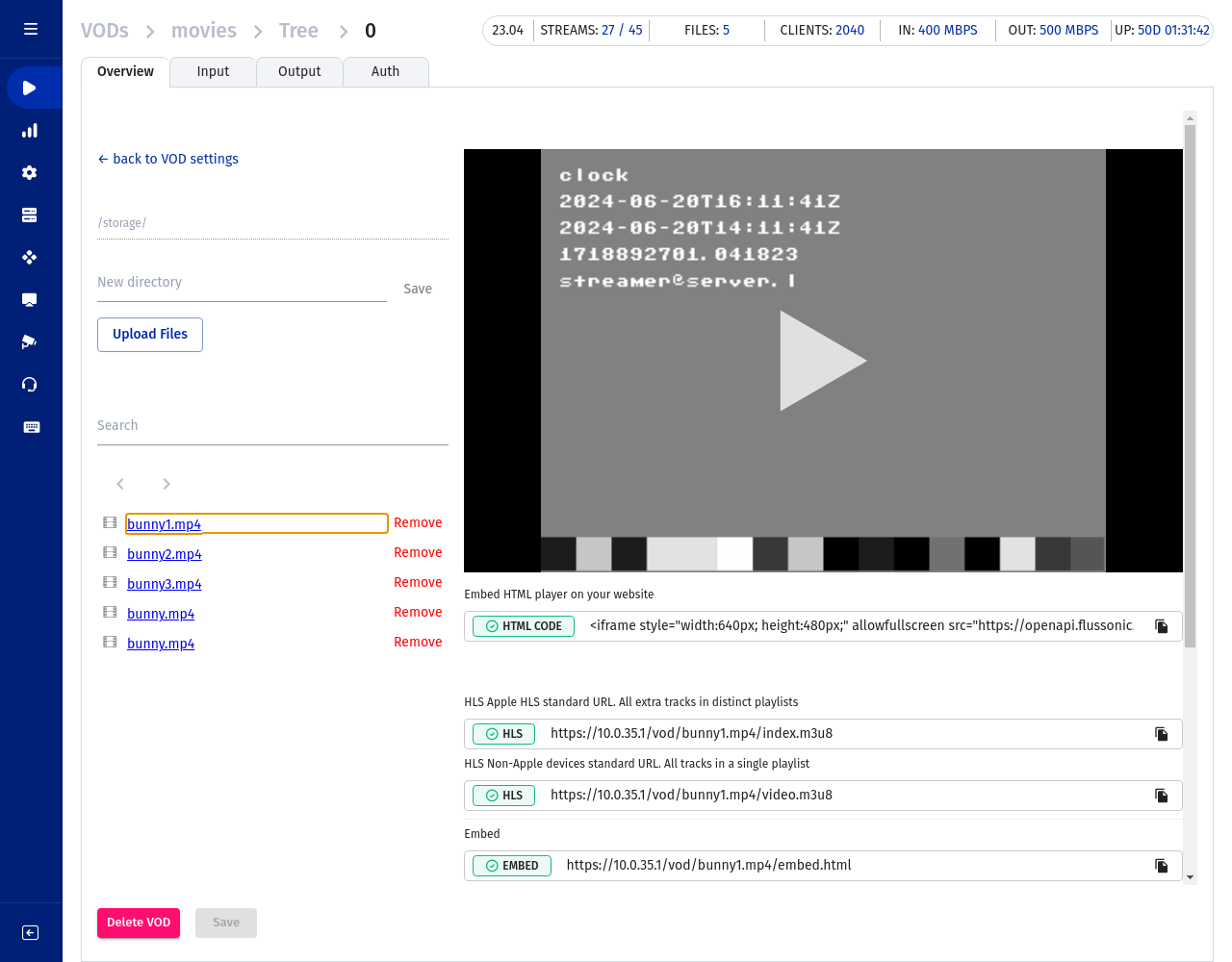
Task: Open the statistics bar chart sidebar icon
Action: click(x=30, y=131)
